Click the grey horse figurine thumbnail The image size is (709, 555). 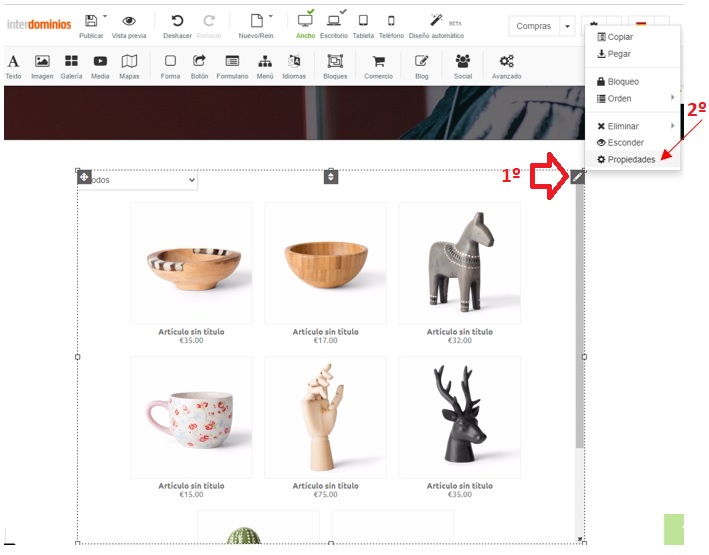[x=460, y=263]
